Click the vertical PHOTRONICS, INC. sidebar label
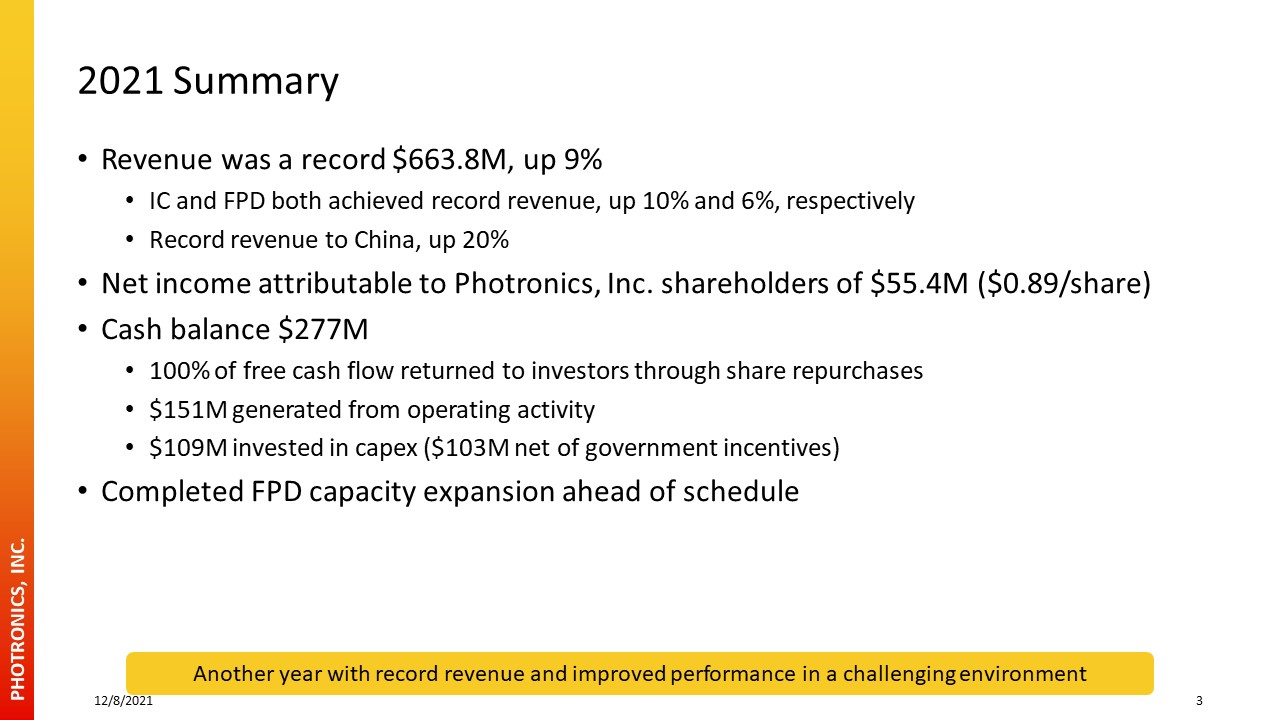 pyautogui.click(x=17, y=619)
